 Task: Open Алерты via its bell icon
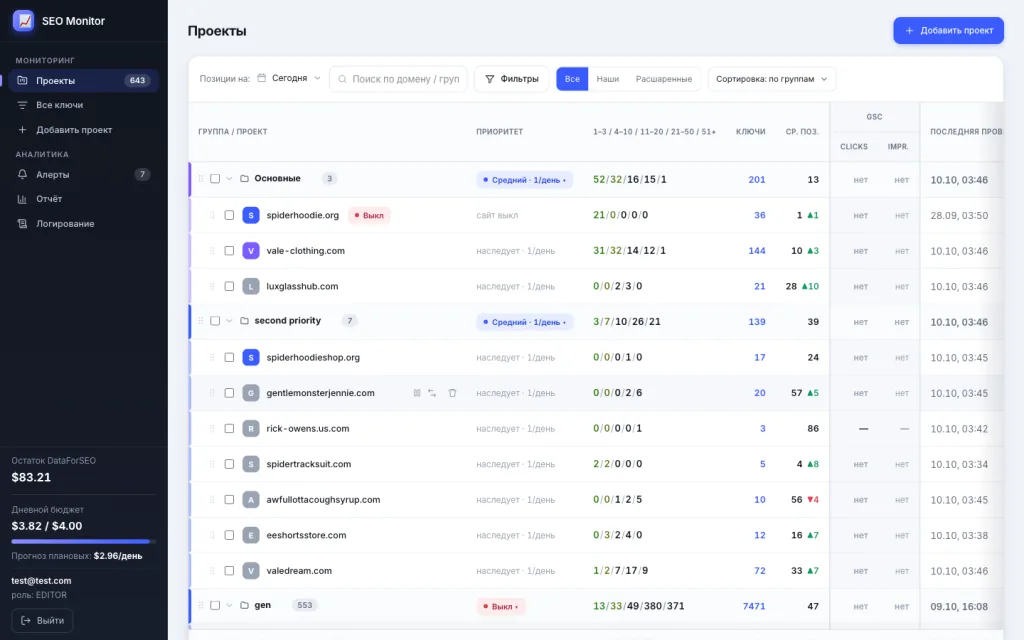[x=22, y=174]
